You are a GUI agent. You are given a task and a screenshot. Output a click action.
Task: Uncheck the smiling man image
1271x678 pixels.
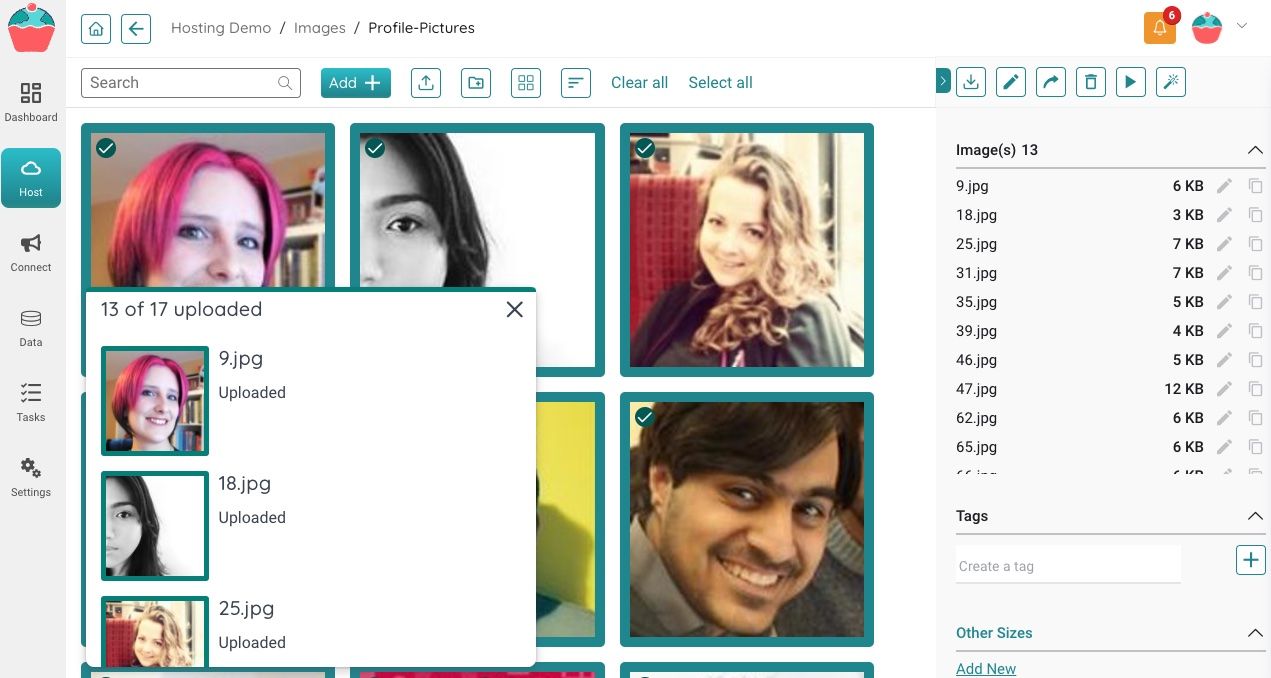[645, 417]
